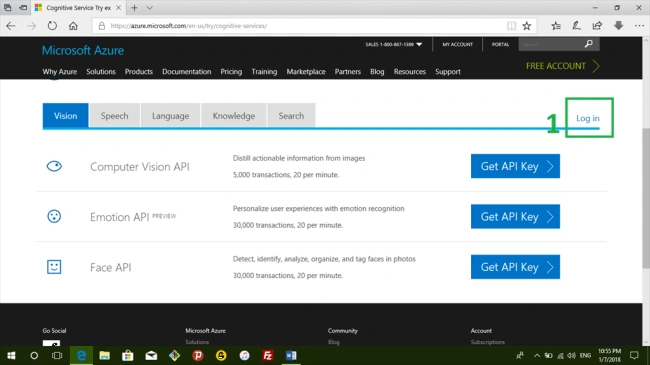650x365 pixels.
Task: Show hidden system tray icons
Action: pos(537,355)
